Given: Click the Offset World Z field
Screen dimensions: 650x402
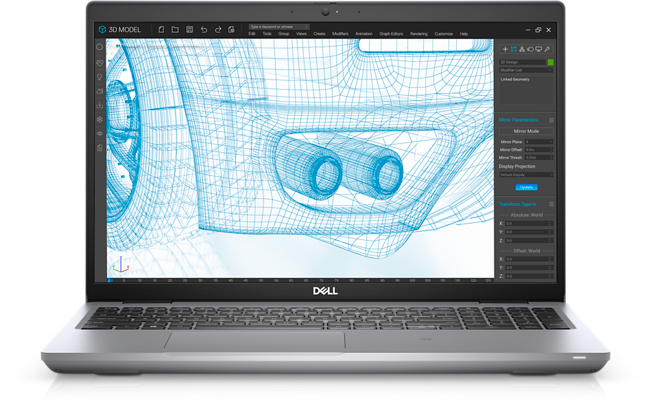Looking at the screenshot, I should point(529,276).
